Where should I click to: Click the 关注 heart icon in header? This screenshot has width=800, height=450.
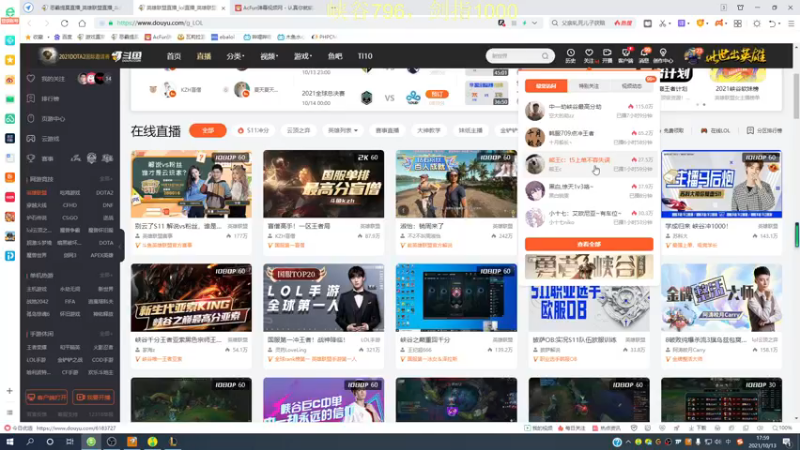coord(589,56)
